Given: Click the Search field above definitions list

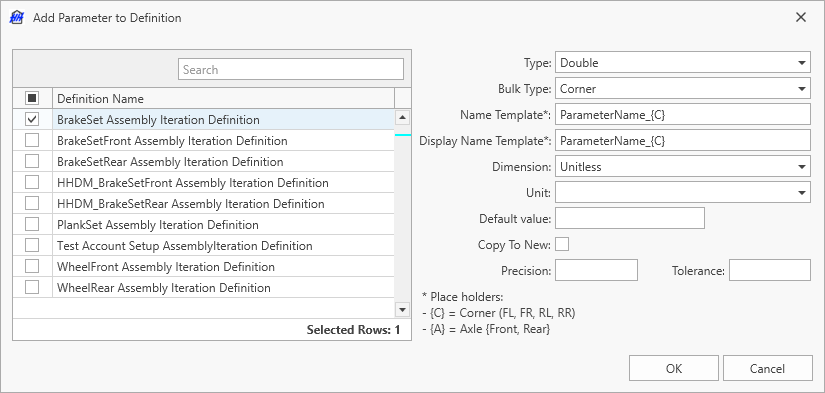Looking at the screenshot, I should pyautogui.click(x=291, y=69).
